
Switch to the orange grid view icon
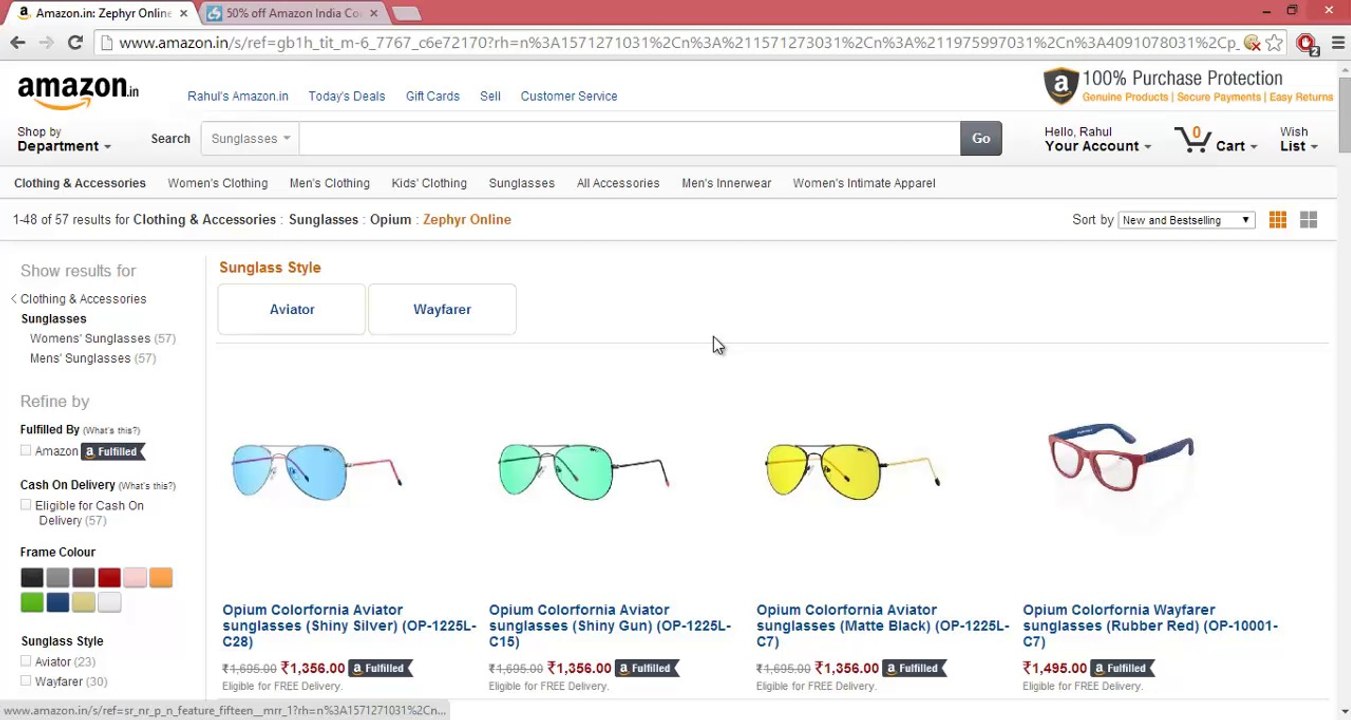pyautogui.click(x=1278, y=220)
